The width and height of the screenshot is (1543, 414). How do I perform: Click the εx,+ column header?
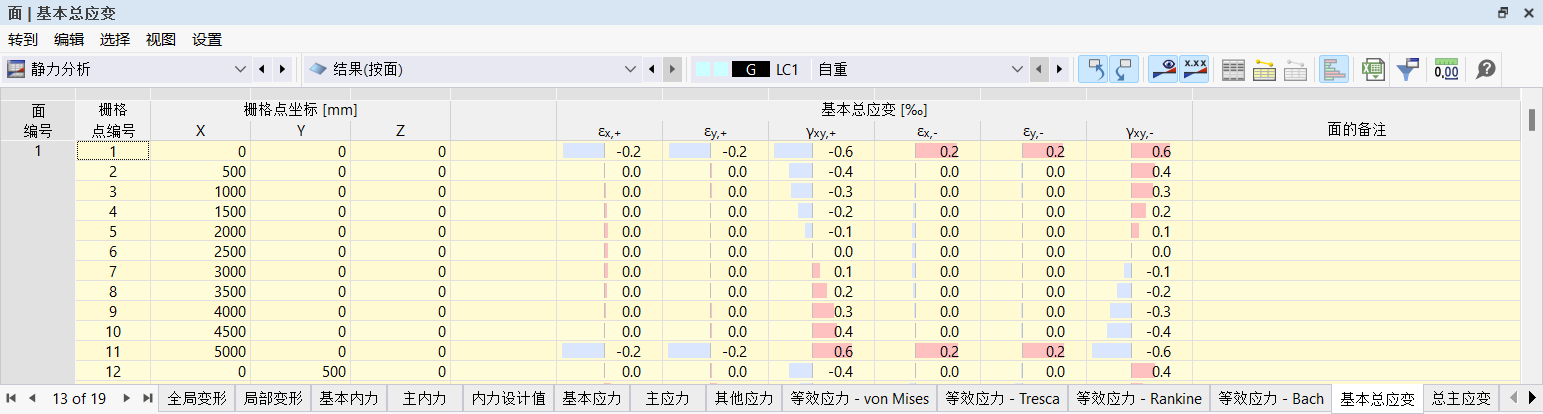(609, 130)
